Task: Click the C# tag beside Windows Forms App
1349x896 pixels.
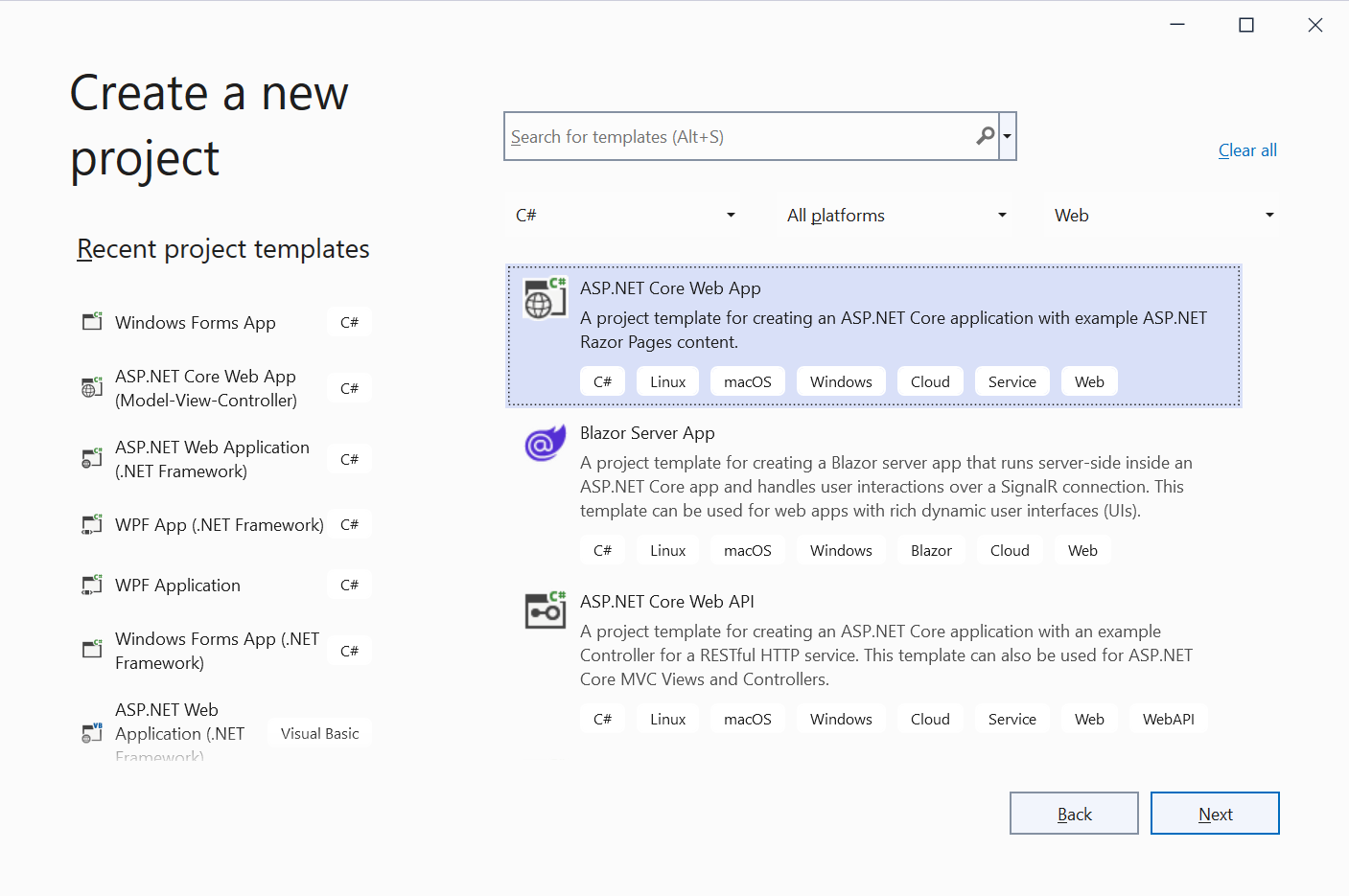Action: pos(349,322)
